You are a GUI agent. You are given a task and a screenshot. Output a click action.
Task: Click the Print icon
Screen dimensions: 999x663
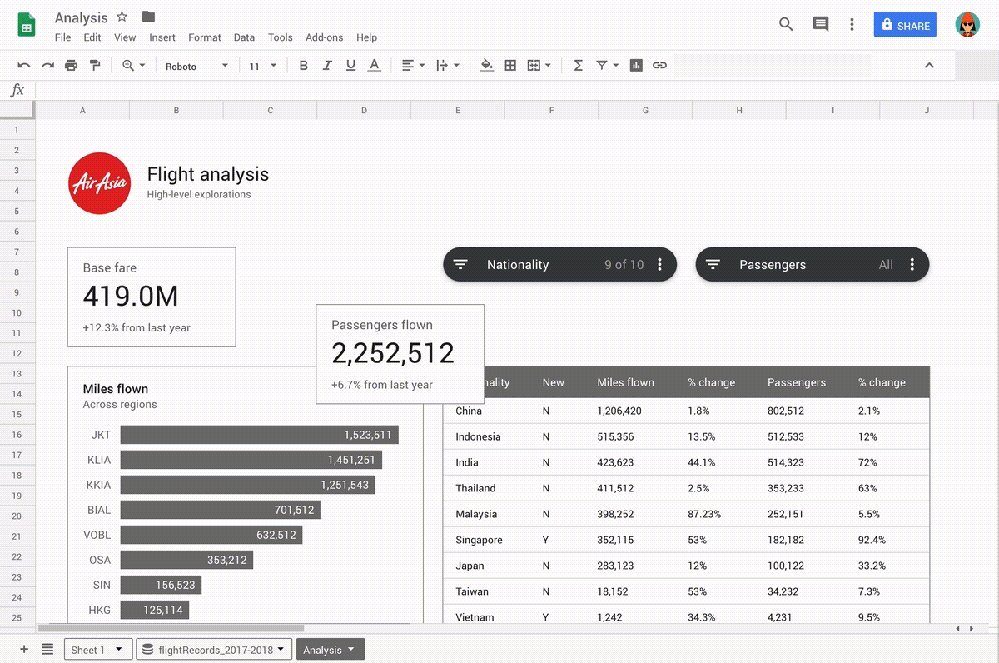coord(70,64)
